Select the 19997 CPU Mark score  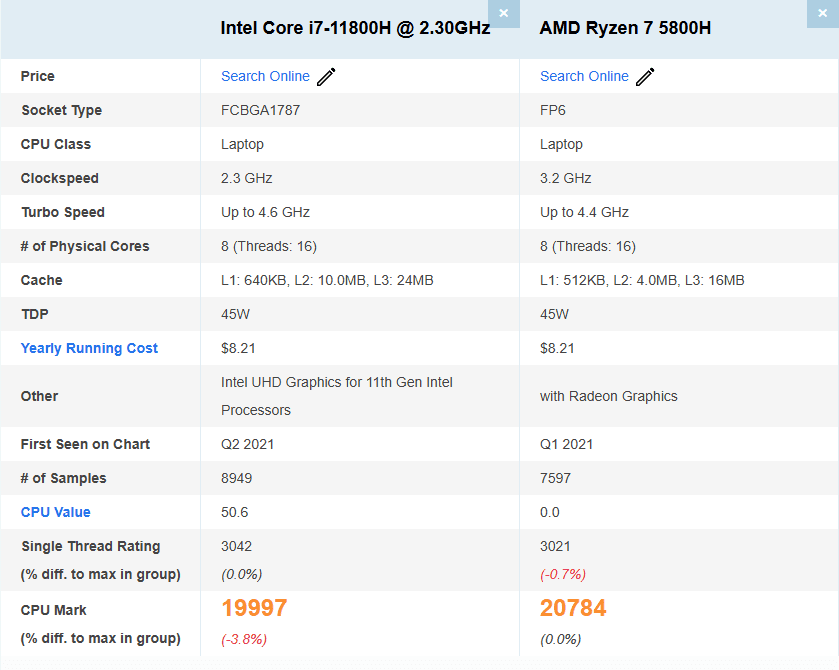(254, 608)
